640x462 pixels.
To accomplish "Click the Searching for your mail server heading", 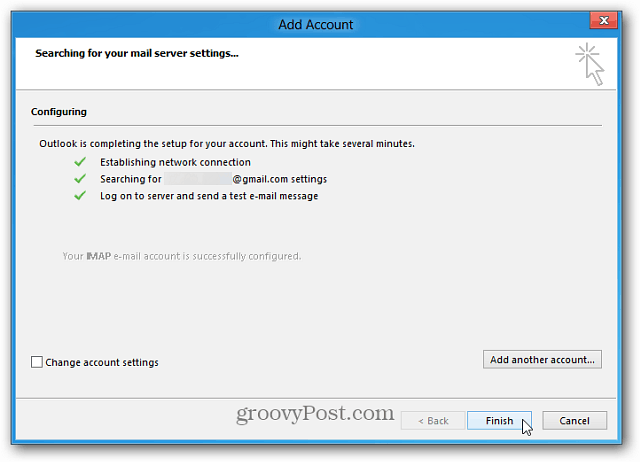I will [137, 53].
